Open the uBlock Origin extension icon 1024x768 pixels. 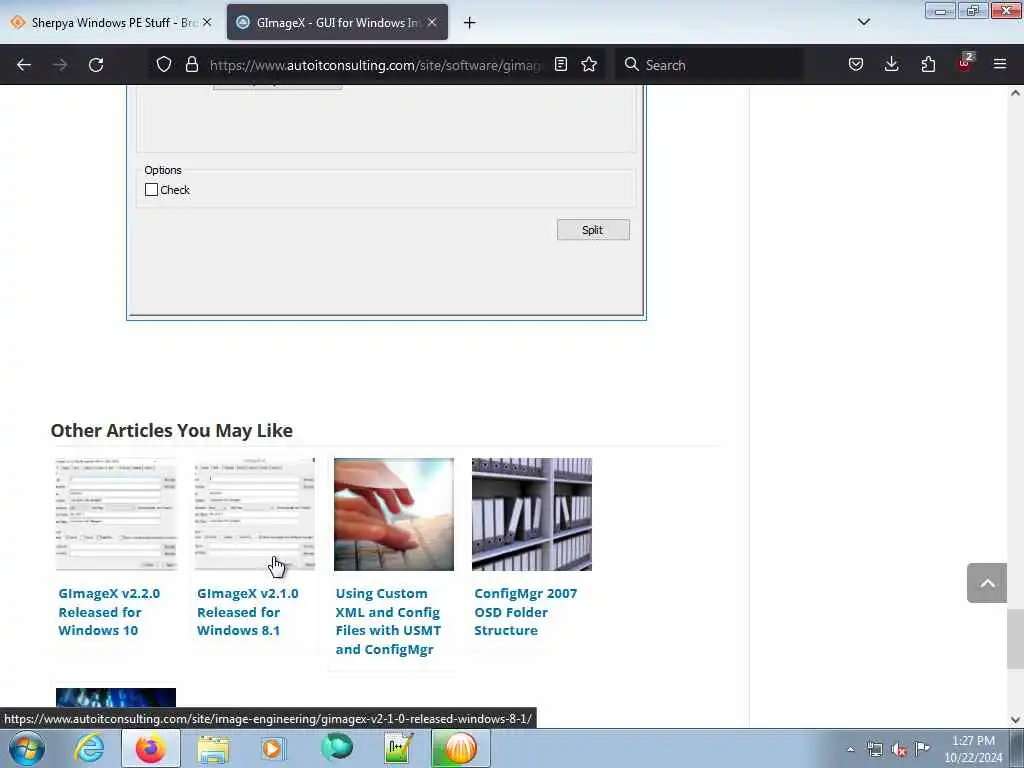click(965, 63)
